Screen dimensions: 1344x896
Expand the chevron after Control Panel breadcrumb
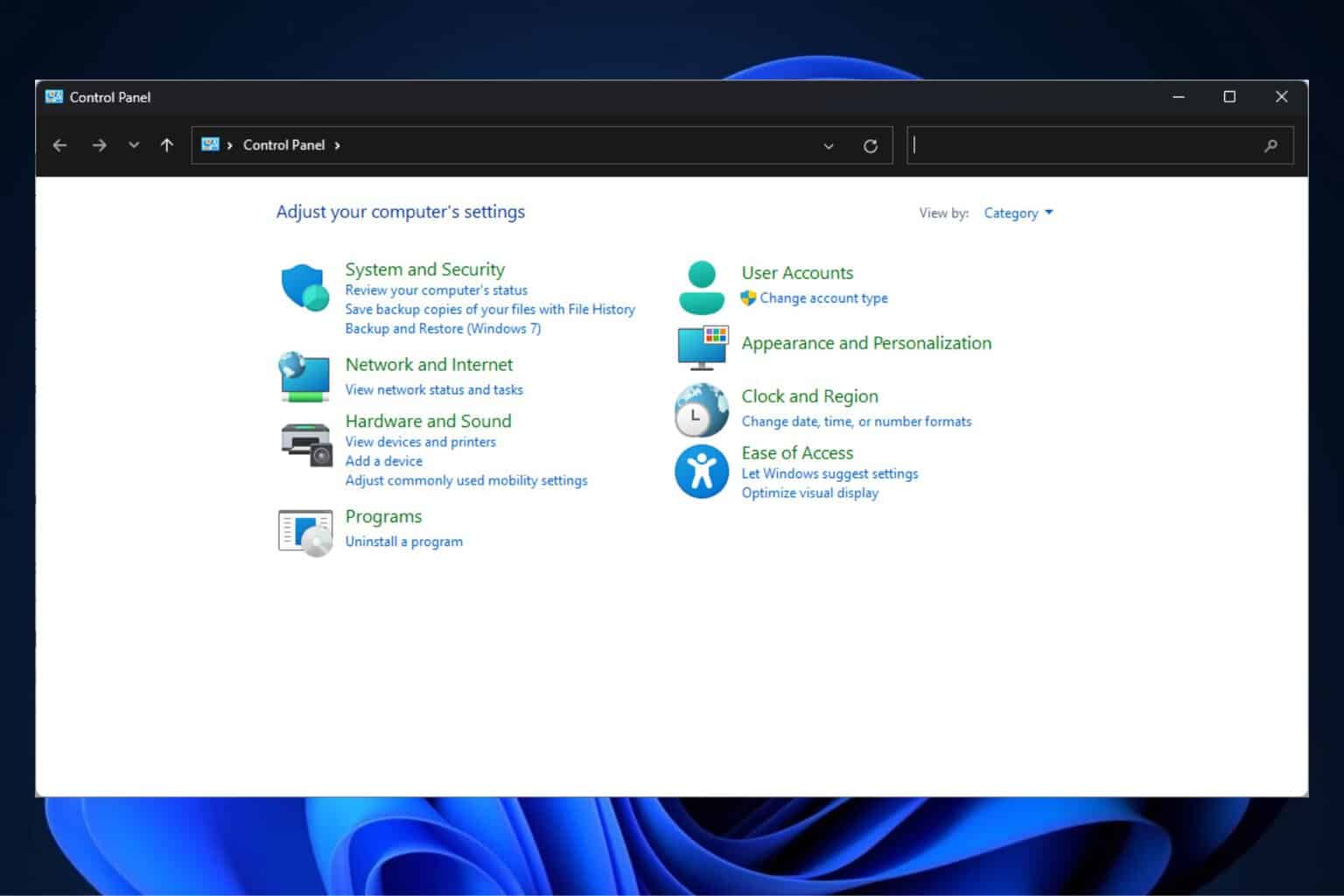[338, 145]
